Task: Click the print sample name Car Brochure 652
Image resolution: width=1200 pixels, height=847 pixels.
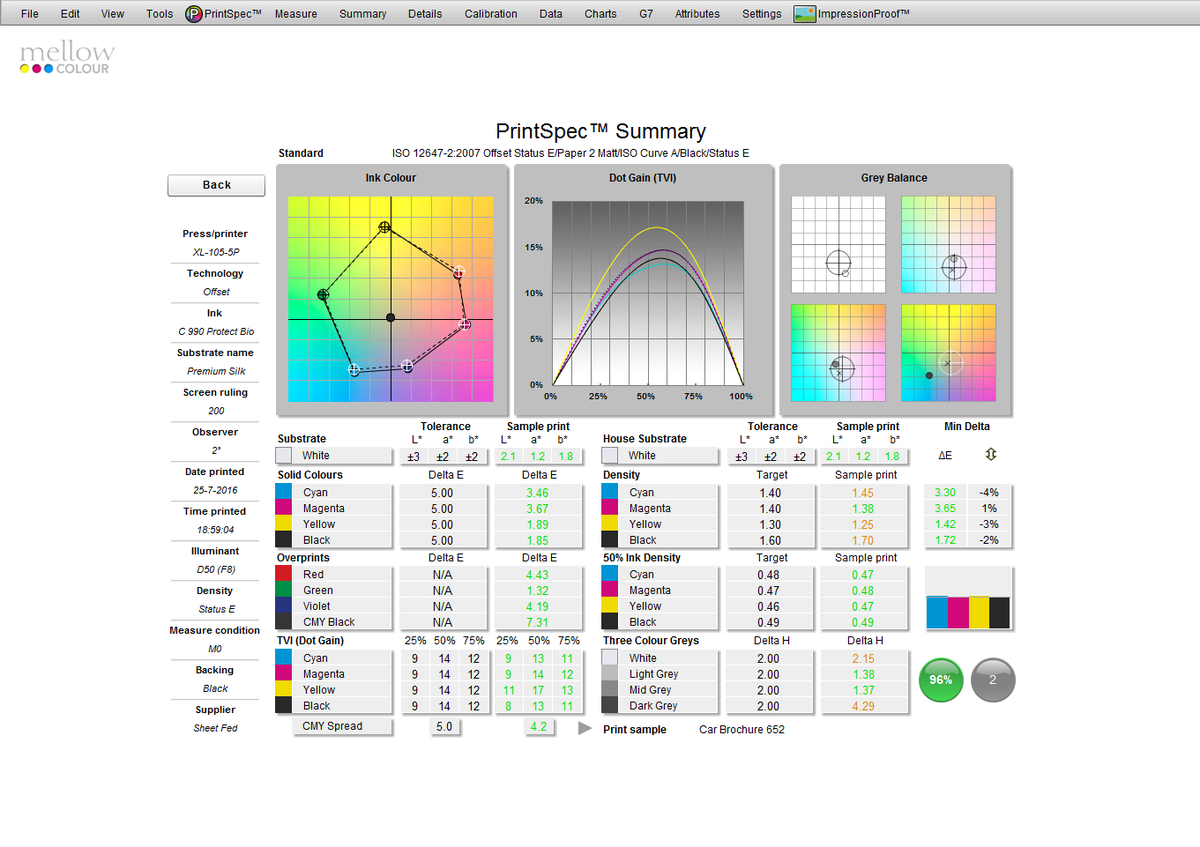Action: [742, 730]
